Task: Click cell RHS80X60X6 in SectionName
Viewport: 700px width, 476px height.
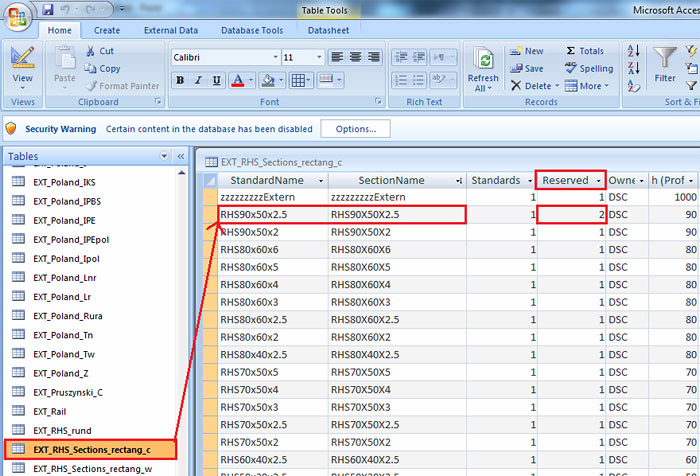Action: (397, 250)
